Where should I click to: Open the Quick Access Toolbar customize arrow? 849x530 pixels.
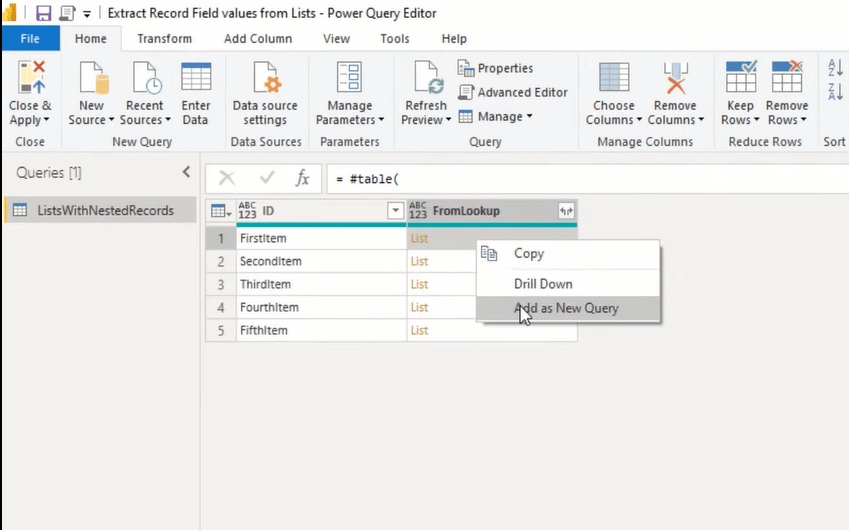[x=87, y=14]
